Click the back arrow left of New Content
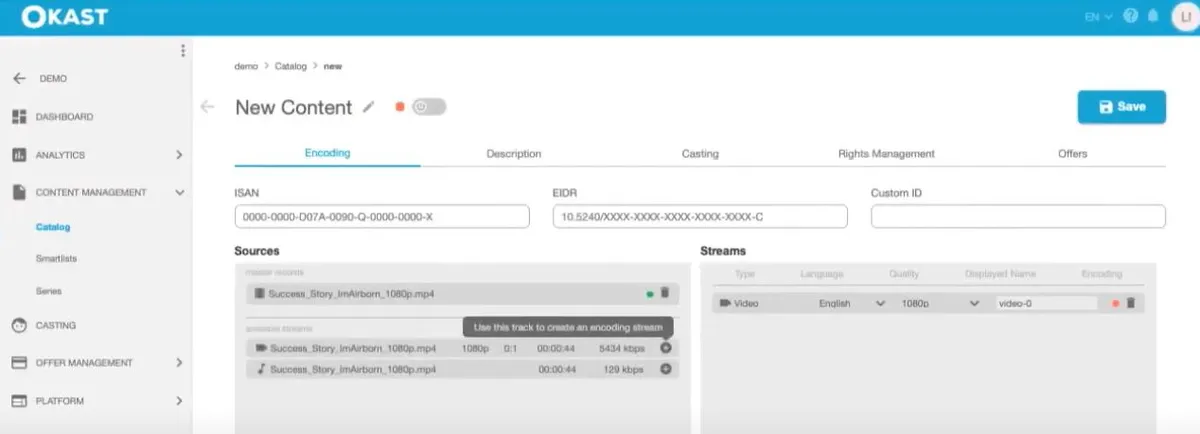1200x434 pixels. point(208,107)
